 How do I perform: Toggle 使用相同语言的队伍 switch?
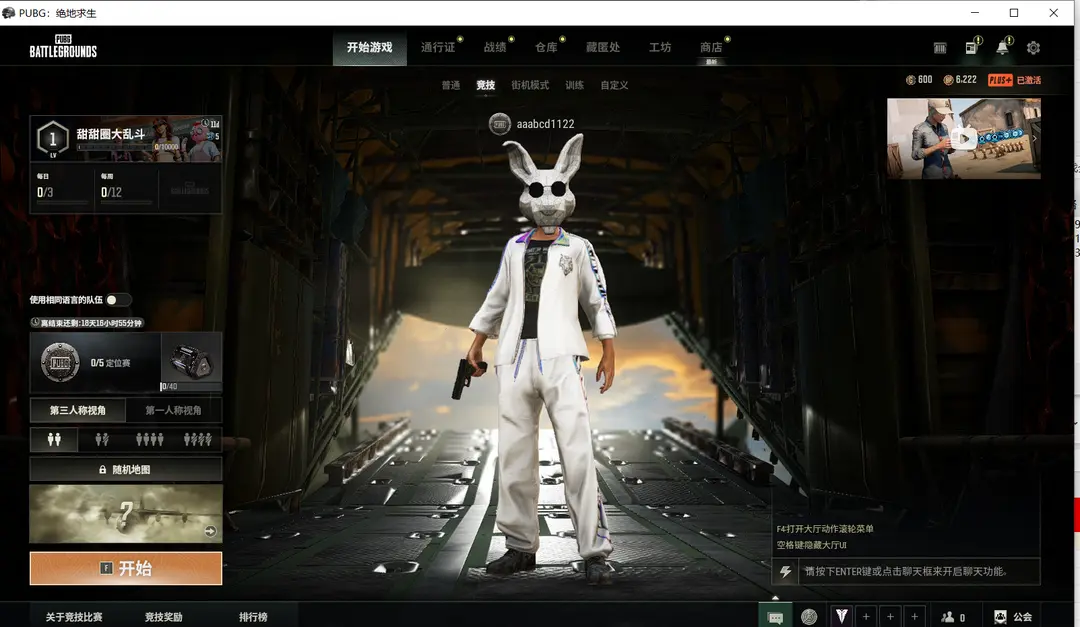point(118,299)
